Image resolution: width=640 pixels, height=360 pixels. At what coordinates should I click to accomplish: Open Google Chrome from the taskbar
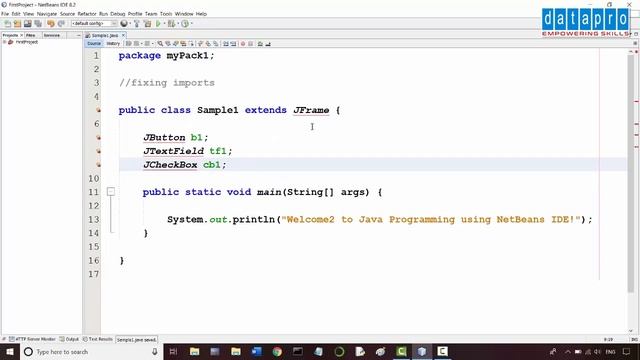(277, 351)
